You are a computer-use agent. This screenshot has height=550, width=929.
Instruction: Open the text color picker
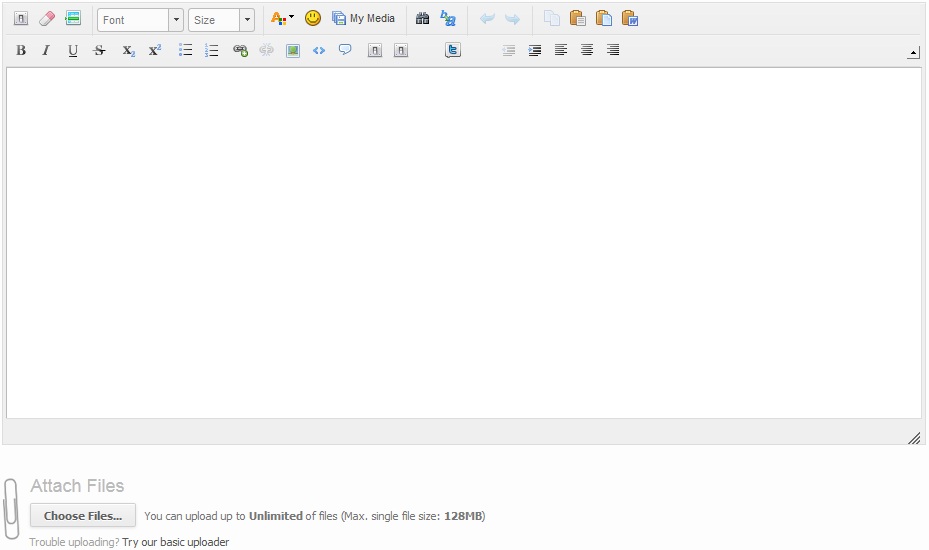282,19
